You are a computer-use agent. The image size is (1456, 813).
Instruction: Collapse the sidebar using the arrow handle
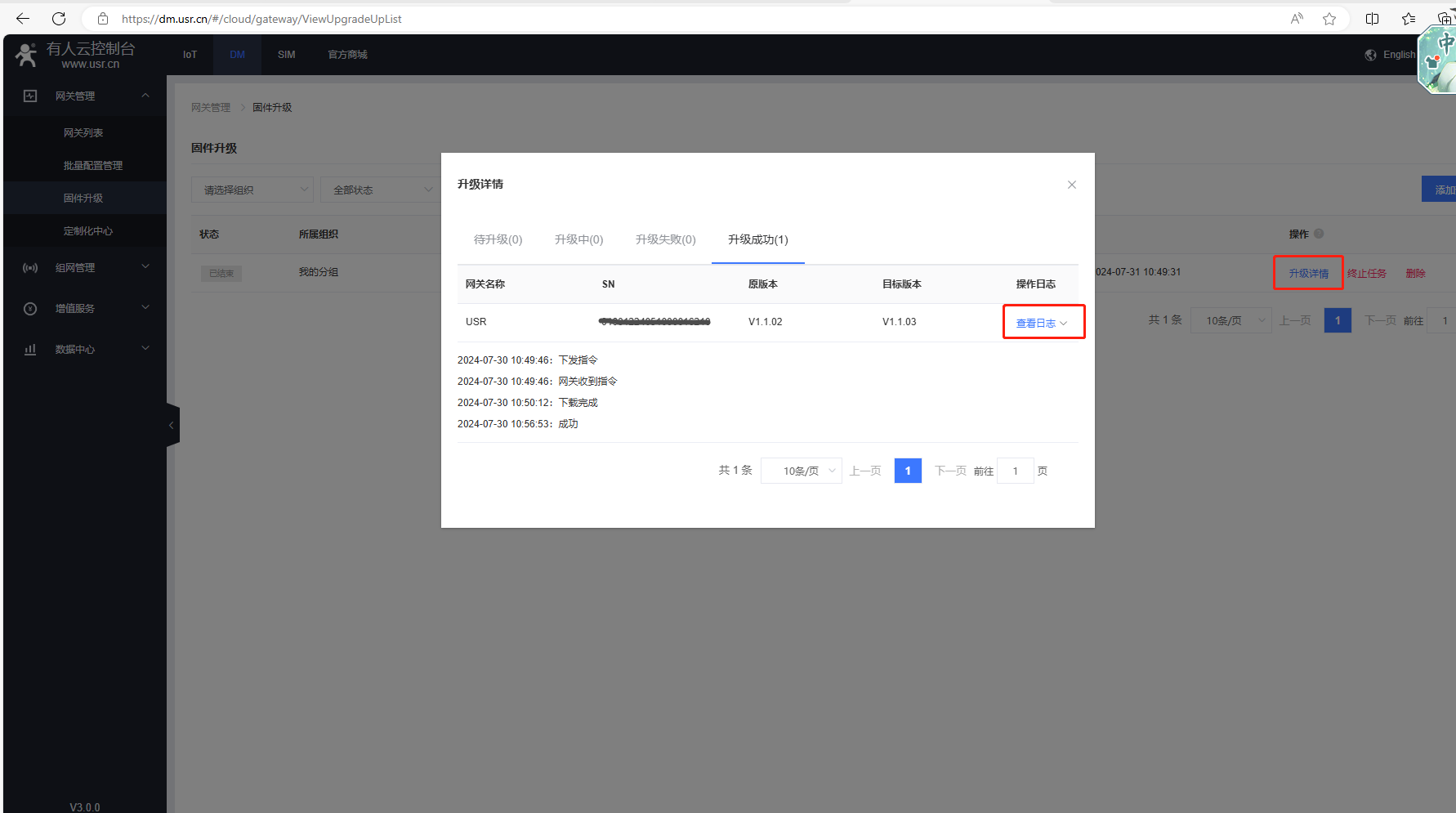click(x=172, y=425)
